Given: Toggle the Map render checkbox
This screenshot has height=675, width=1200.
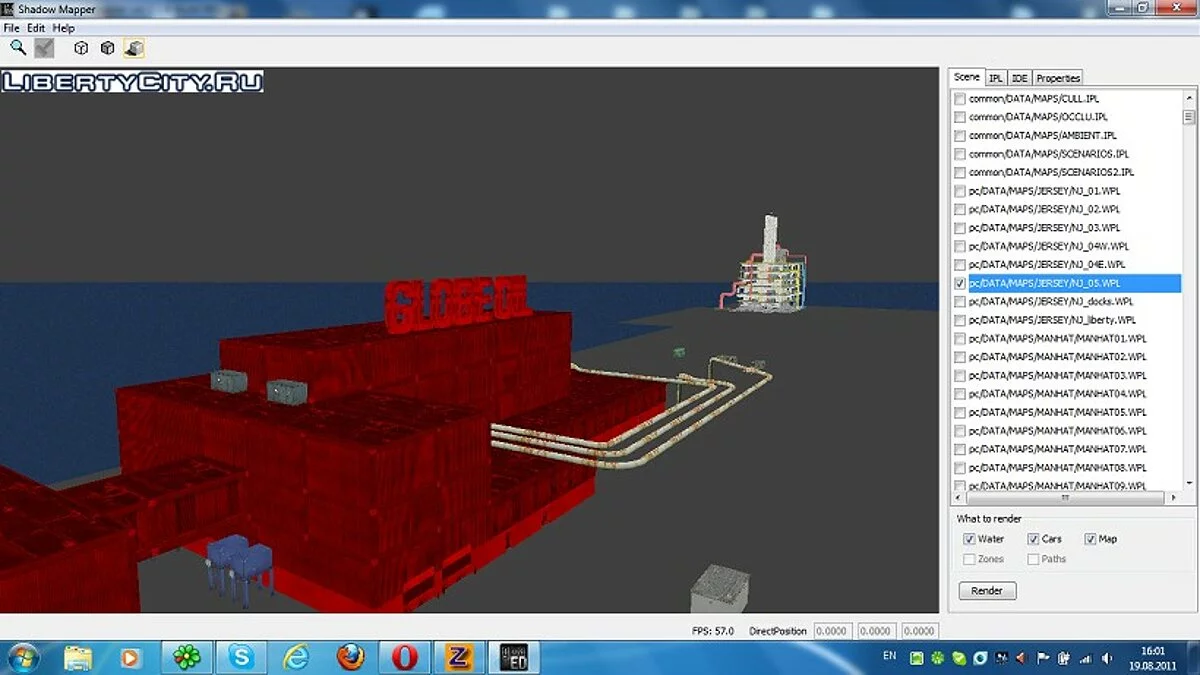Looking at the screenshot, I should (1090, 539).
